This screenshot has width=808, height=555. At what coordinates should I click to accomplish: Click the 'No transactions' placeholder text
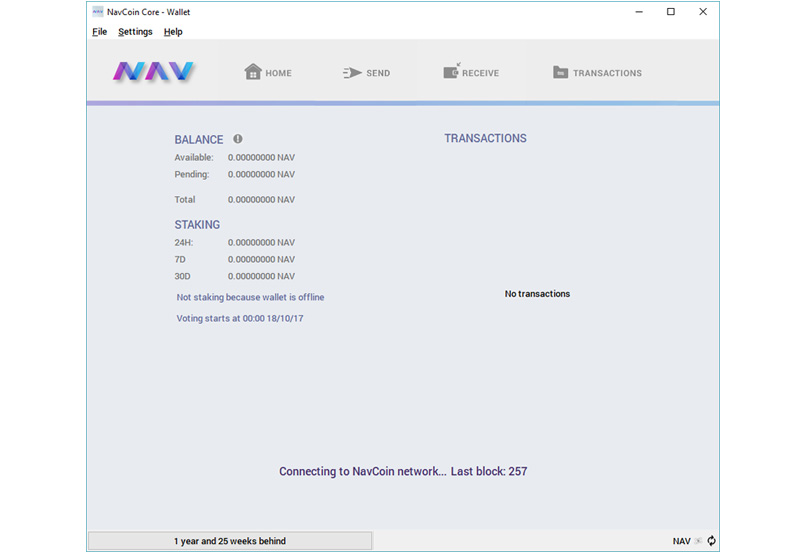coord(537,294)
